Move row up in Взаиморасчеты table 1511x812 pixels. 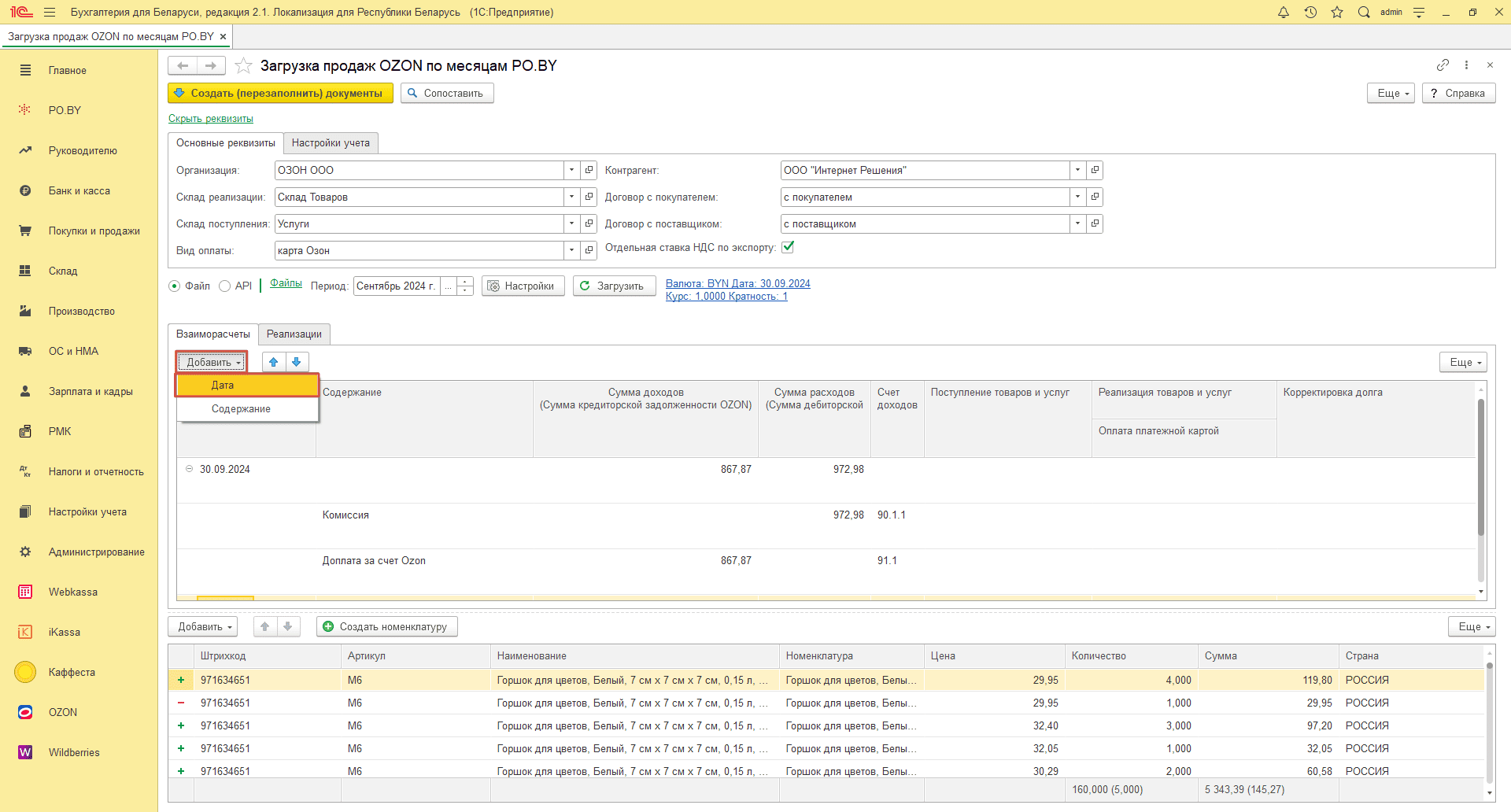[274, 362]
